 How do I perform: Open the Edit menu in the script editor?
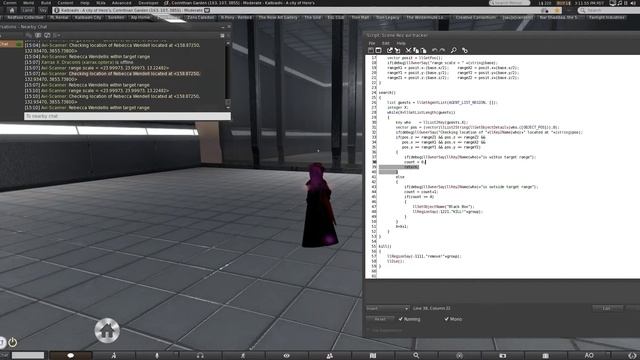point(386,43)
